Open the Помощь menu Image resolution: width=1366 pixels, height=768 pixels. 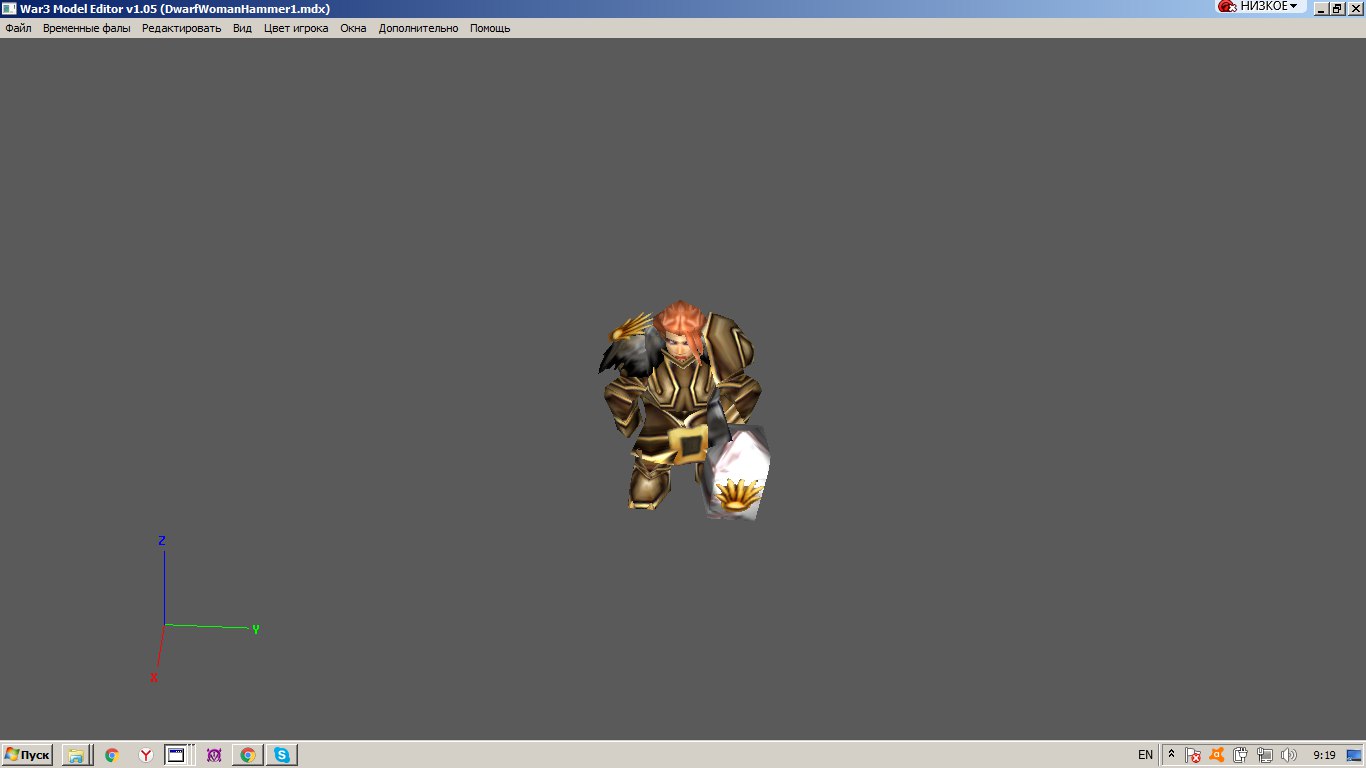(490, 28)
